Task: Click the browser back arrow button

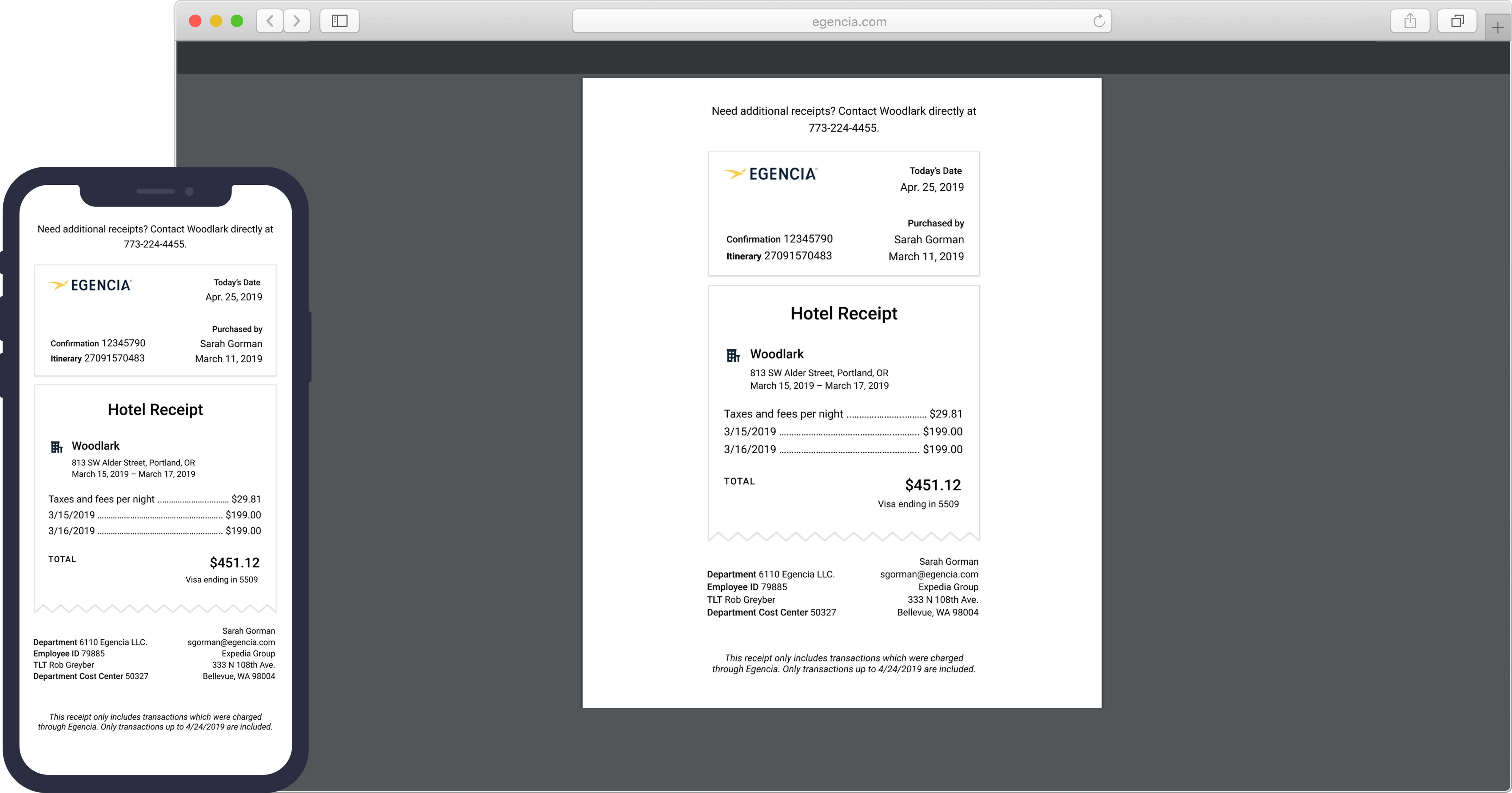Action: [270, 21]
